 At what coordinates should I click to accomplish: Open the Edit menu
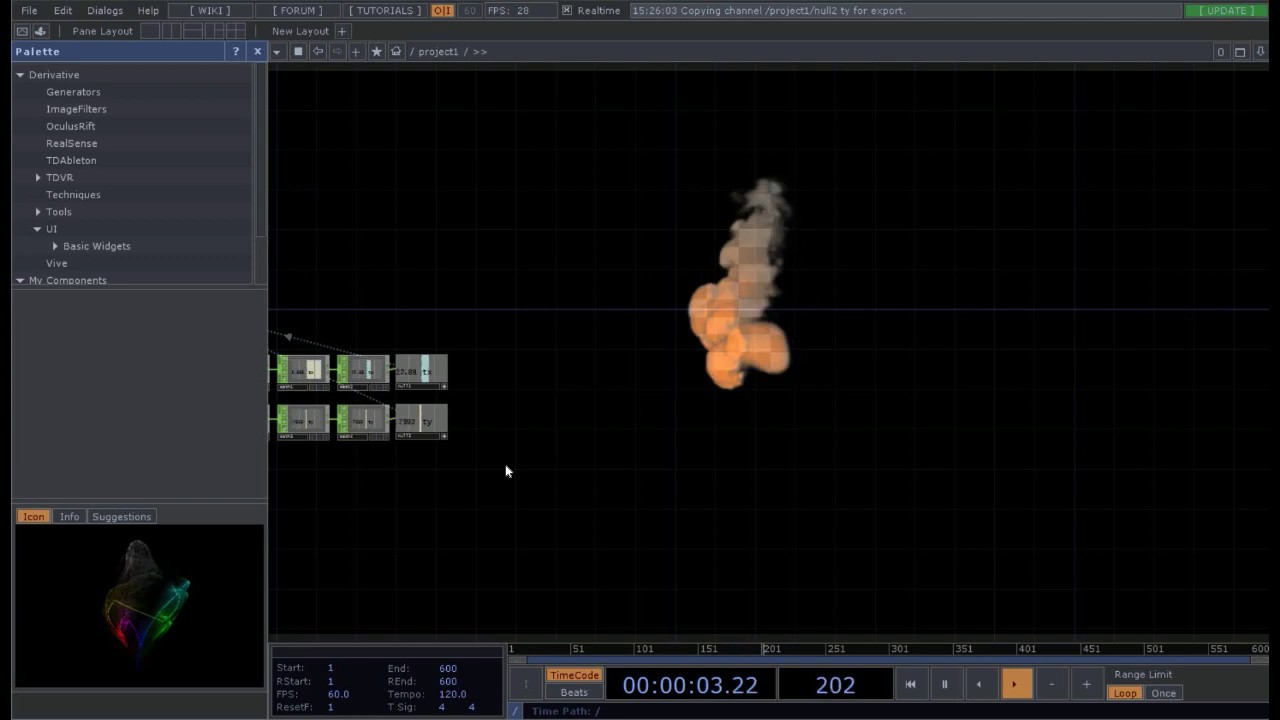[63, 10]
